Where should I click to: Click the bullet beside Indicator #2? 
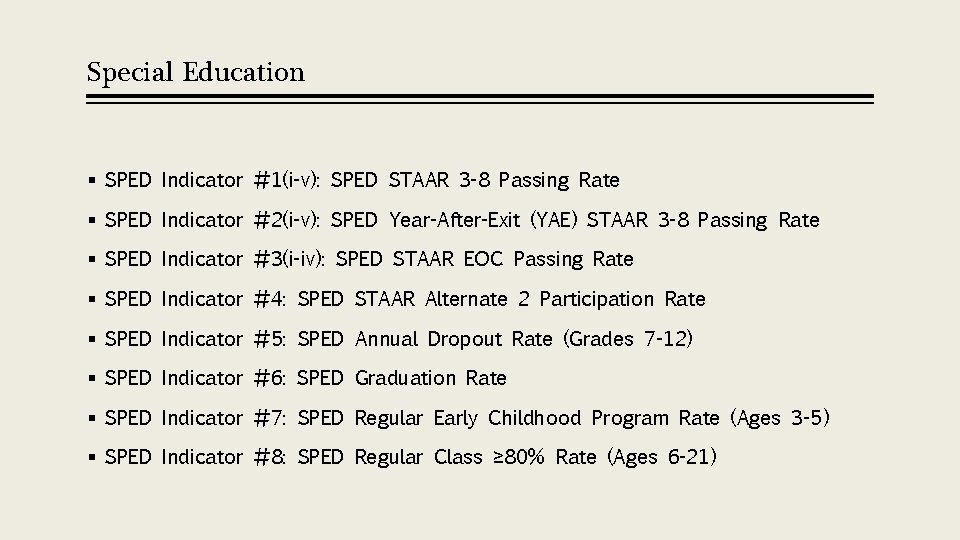click(92, 220)
